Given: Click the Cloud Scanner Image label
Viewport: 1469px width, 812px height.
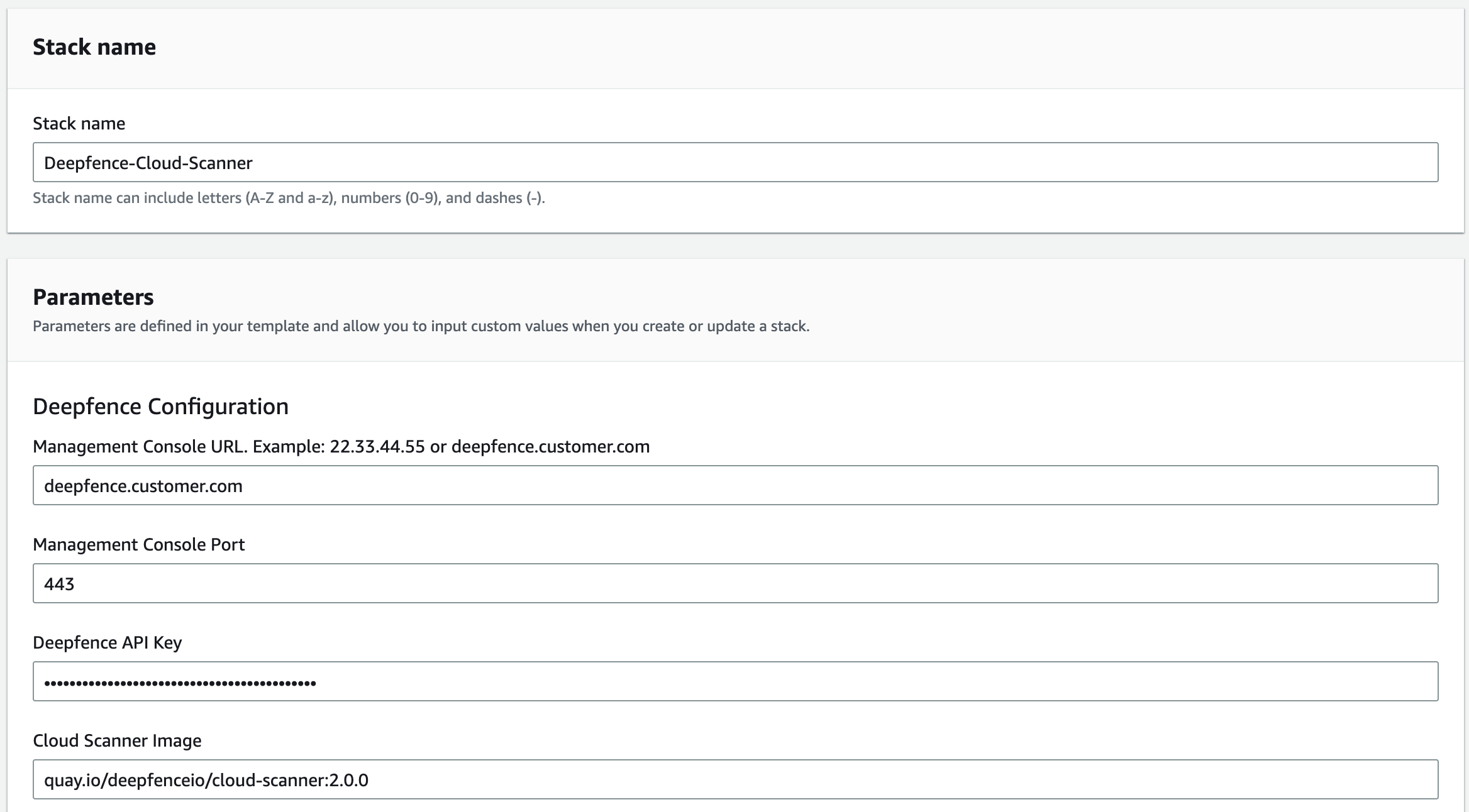Looking at the screenshot, I should pos(117,740).
